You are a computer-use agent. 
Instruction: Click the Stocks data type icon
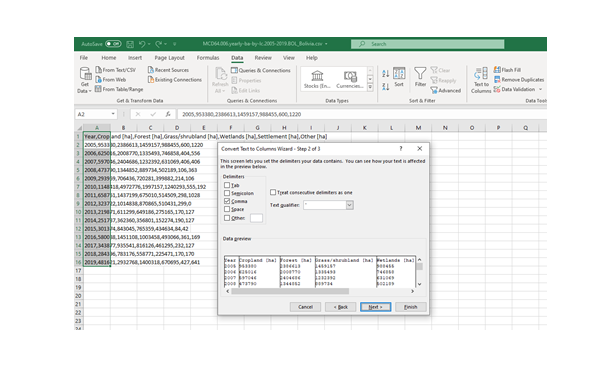pos(317,75)
